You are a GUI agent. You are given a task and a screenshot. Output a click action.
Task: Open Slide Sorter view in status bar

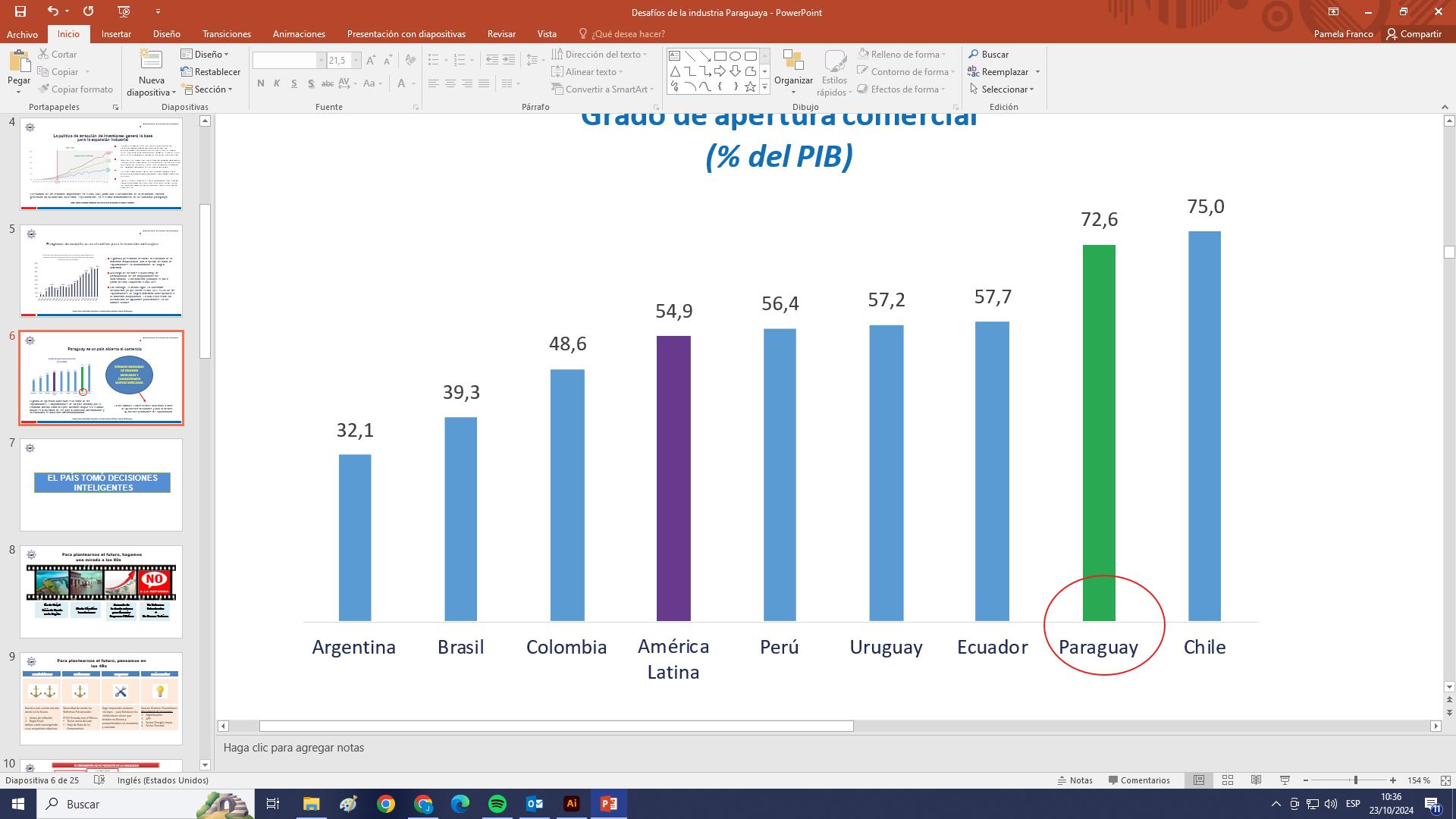1227,780
